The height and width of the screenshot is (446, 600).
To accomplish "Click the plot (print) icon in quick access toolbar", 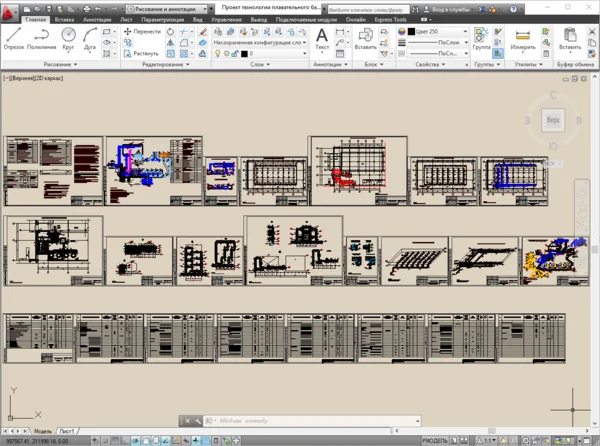I will 87,8.
